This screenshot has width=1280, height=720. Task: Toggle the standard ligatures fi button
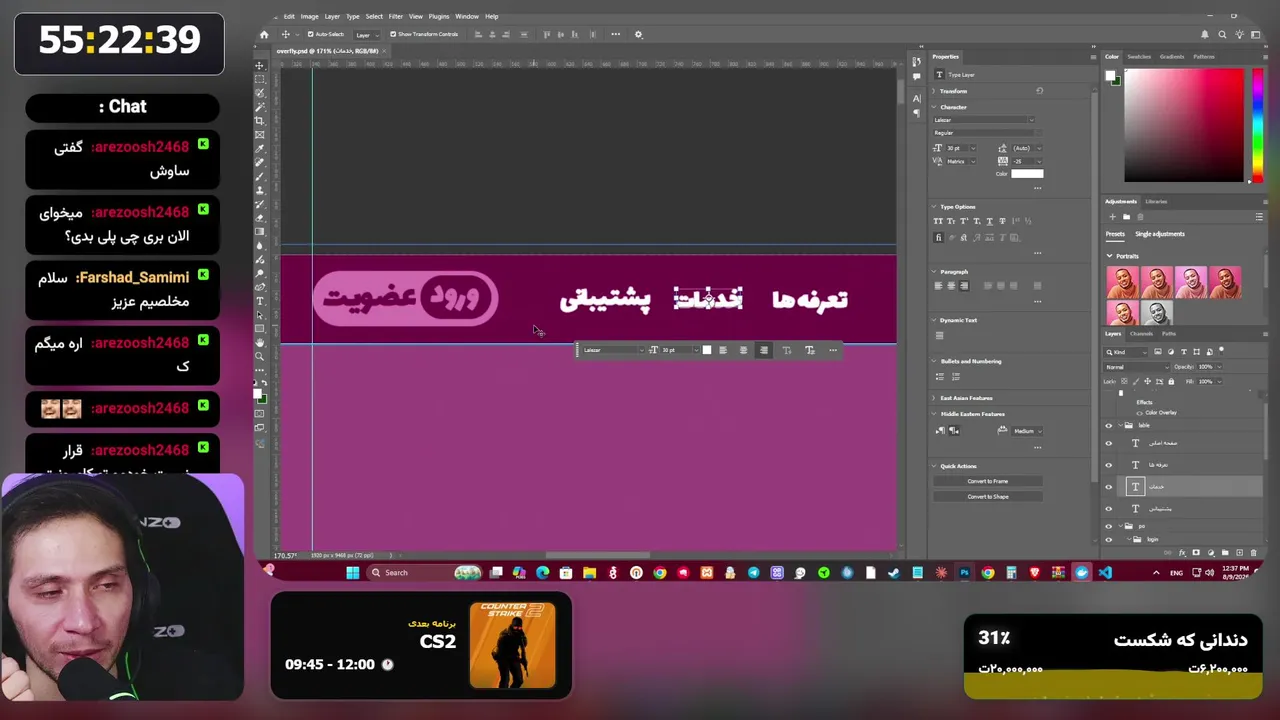pyautogui.click(x=938, y=237)
